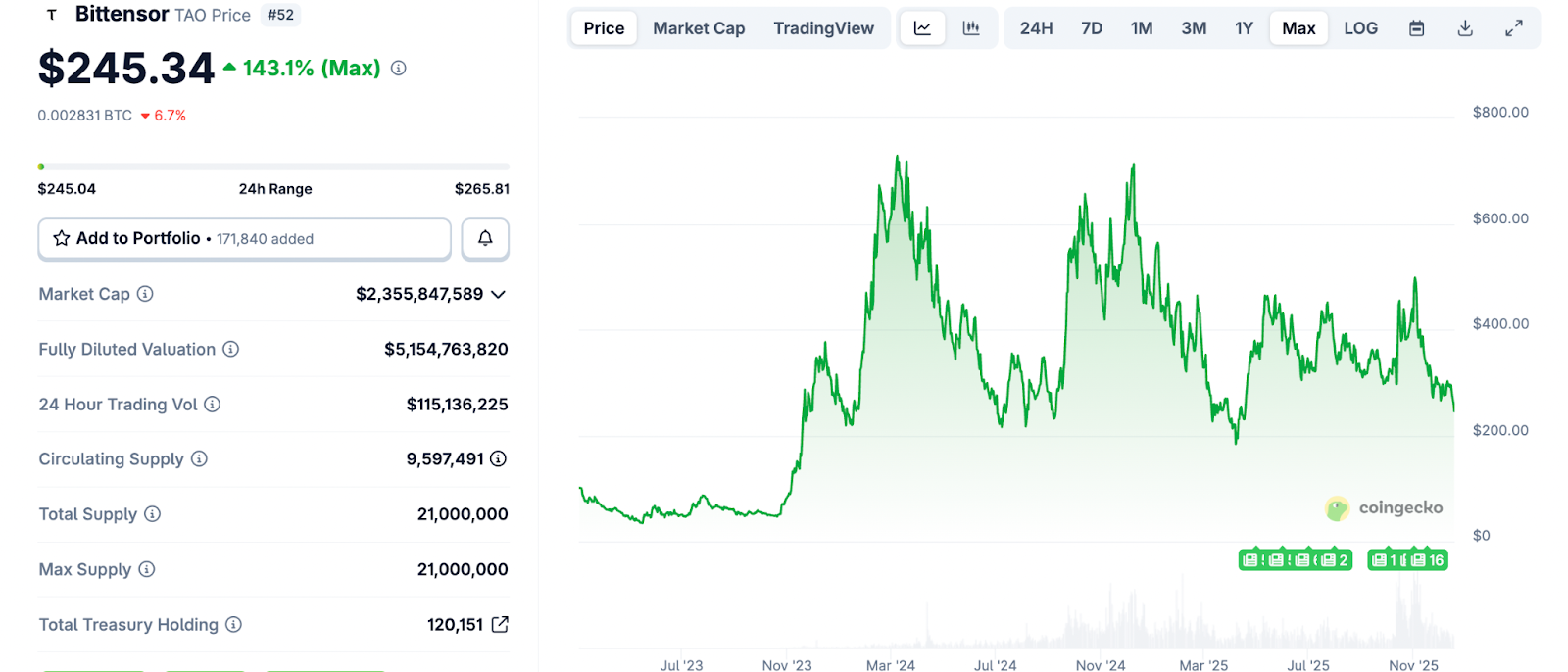This screenshot has width=1568, height=672.
Task: Switch to line chart view icon
Action: (x=922, y=28)
